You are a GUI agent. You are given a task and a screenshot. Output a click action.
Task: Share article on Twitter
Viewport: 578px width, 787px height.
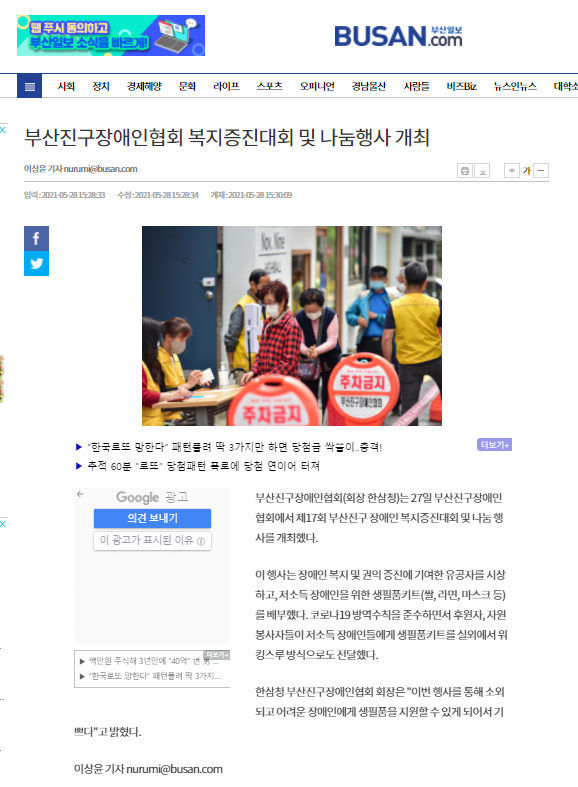click(x=37, y=264)
